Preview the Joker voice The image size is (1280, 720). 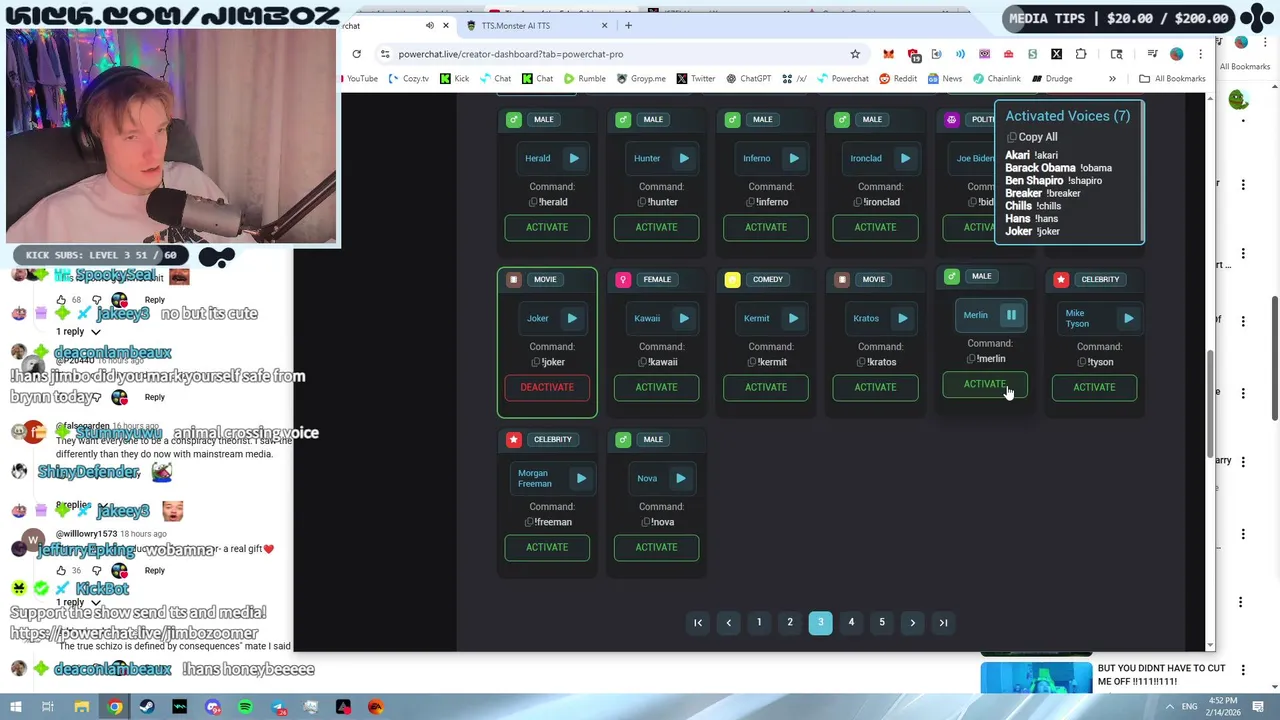pyautogui.click(x=572, y=318)
